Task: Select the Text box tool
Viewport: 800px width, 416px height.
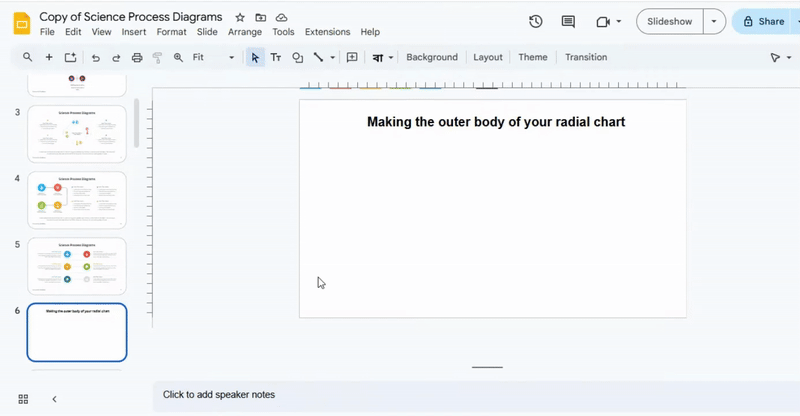Action: pyautogui.click(x=276, y=58)
